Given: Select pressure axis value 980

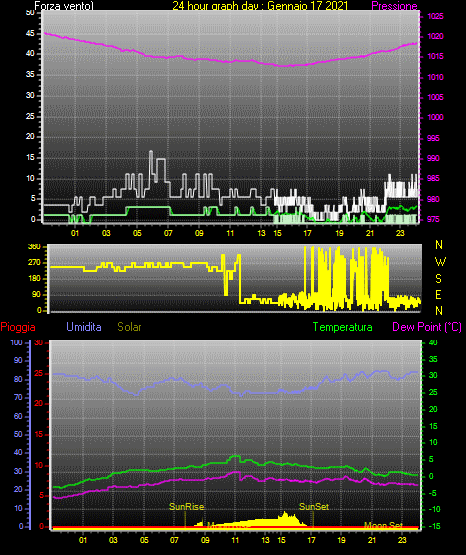Looking at the screenshot, I should [433, 199].
